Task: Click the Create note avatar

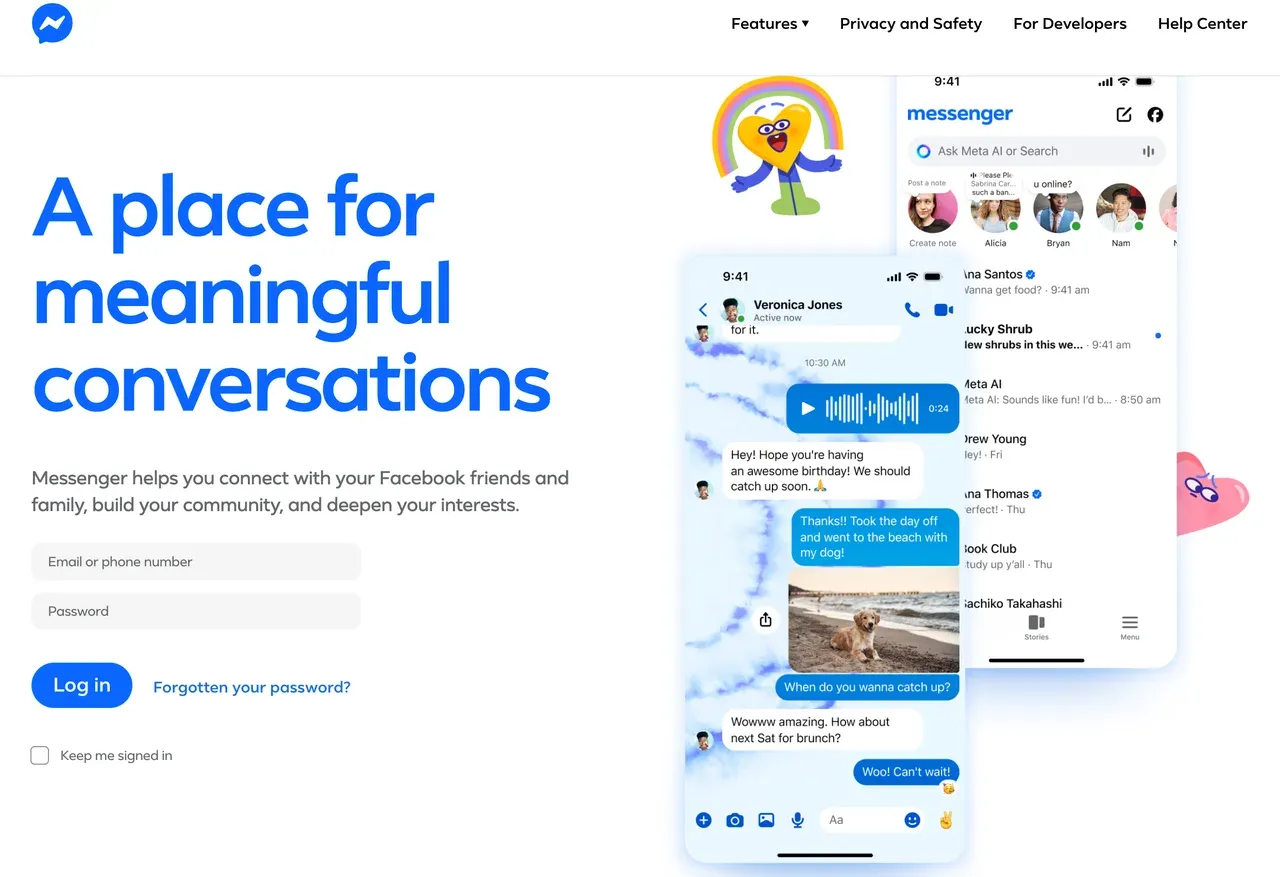Action: pos(932,208)
